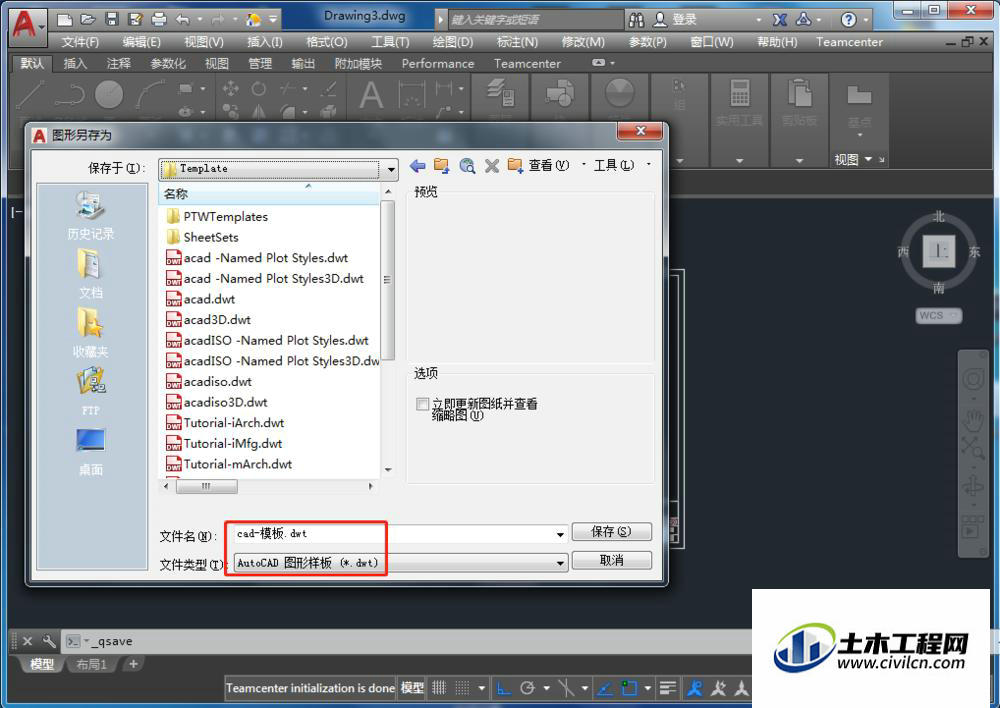Toggle isometric drafting in status bar
Viewport: 1000px width, 708px height.
point(566,688)
